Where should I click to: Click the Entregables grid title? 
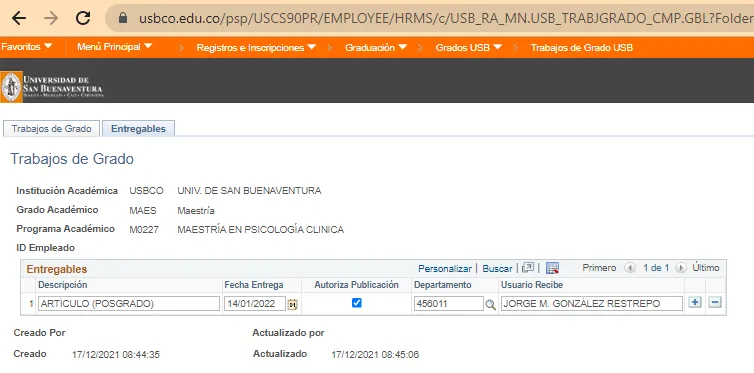click(57, 269)
